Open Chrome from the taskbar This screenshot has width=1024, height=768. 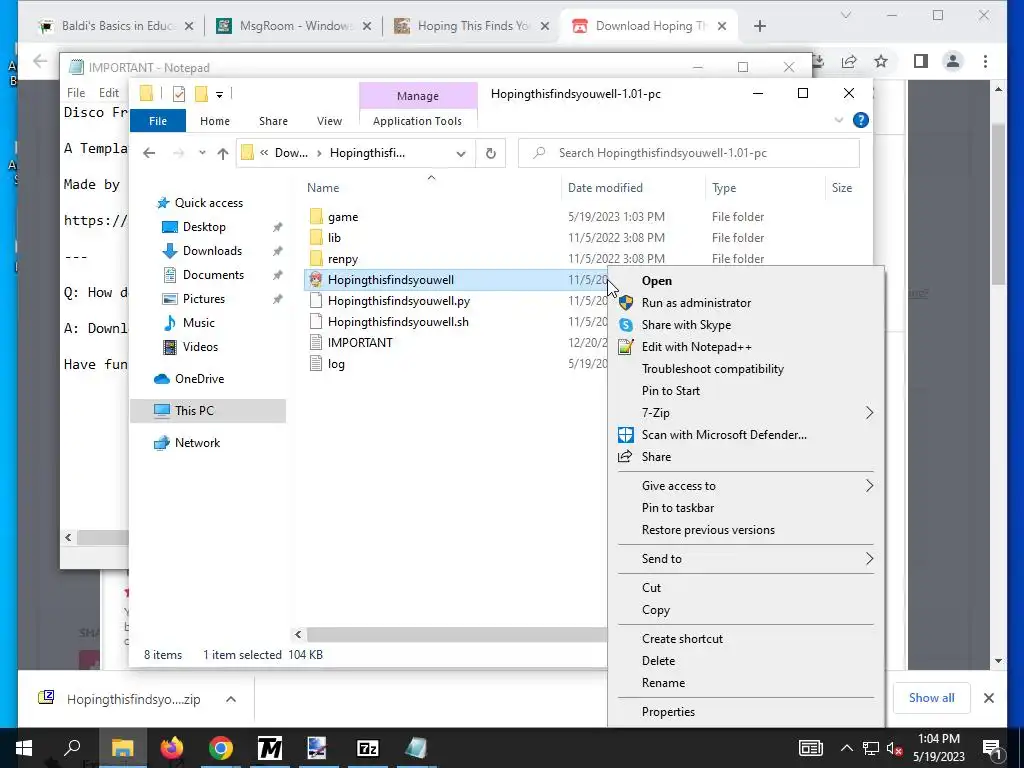(x=221, y=748)
